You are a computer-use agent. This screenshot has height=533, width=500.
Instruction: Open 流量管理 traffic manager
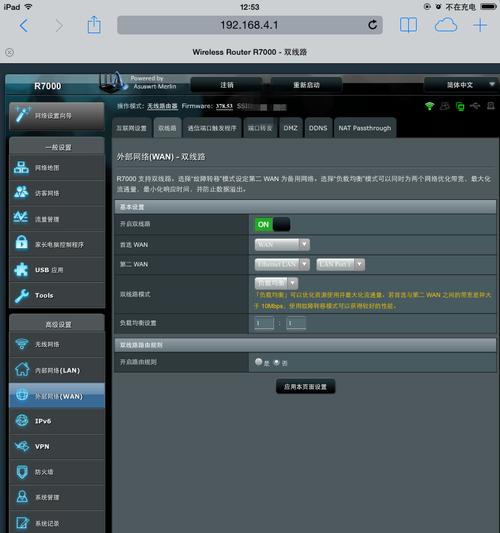click(x=57, y=219)
